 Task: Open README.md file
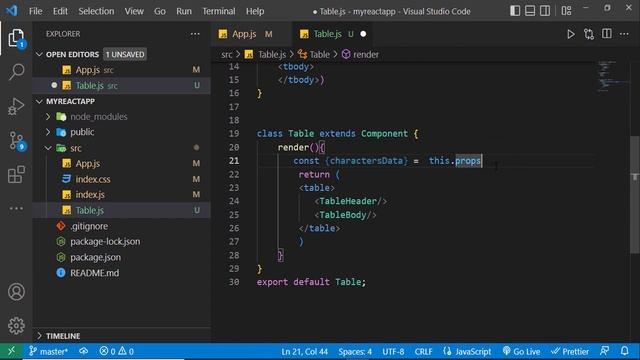(121, 273)
